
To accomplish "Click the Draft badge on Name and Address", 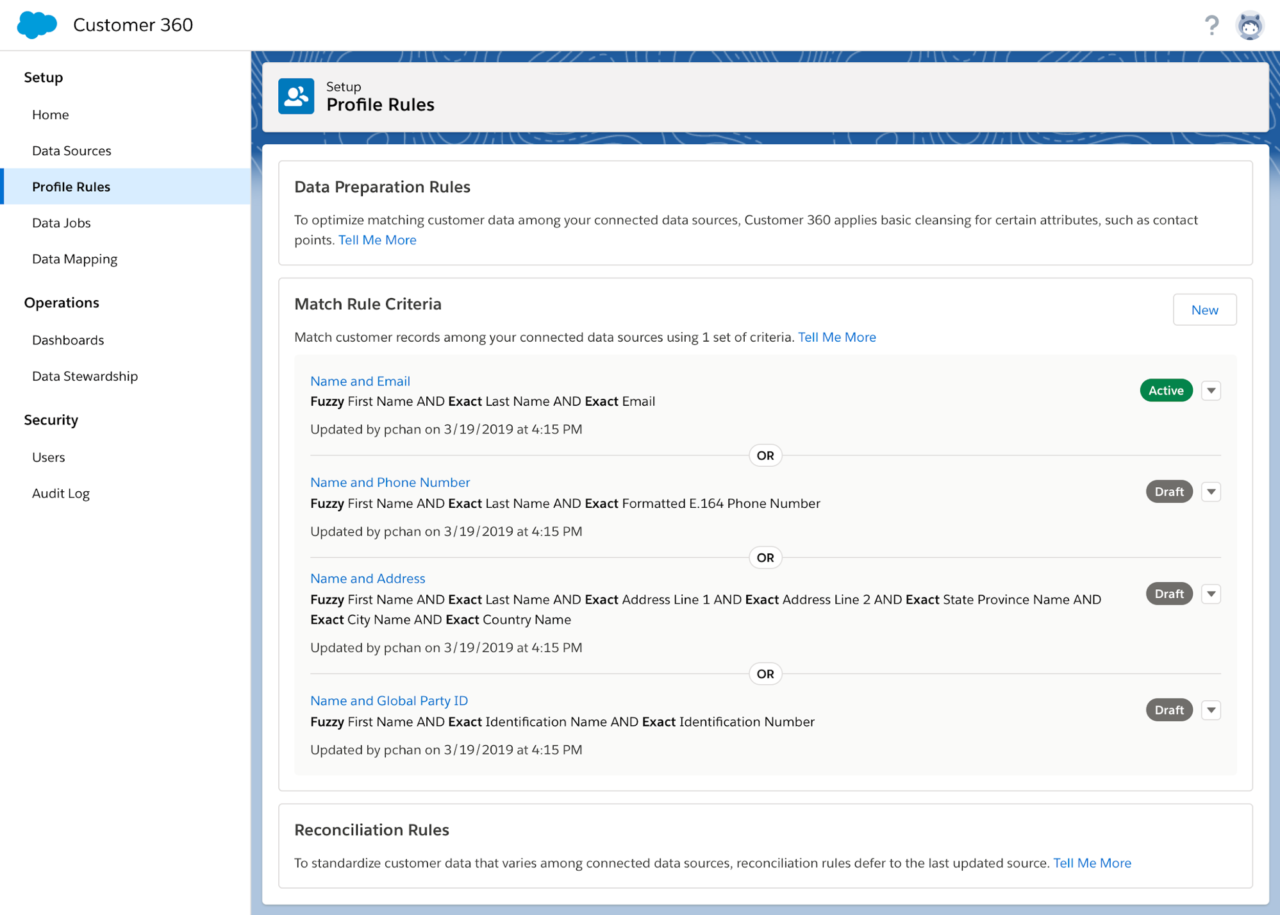I will click(x=1168, y=594).
